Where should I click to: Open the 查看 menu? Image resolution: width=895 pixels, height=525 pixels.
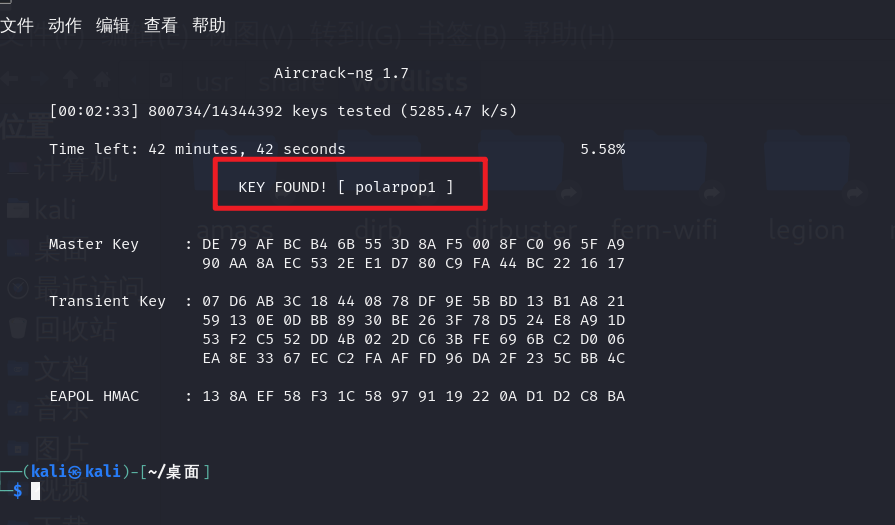coord(161,25)
